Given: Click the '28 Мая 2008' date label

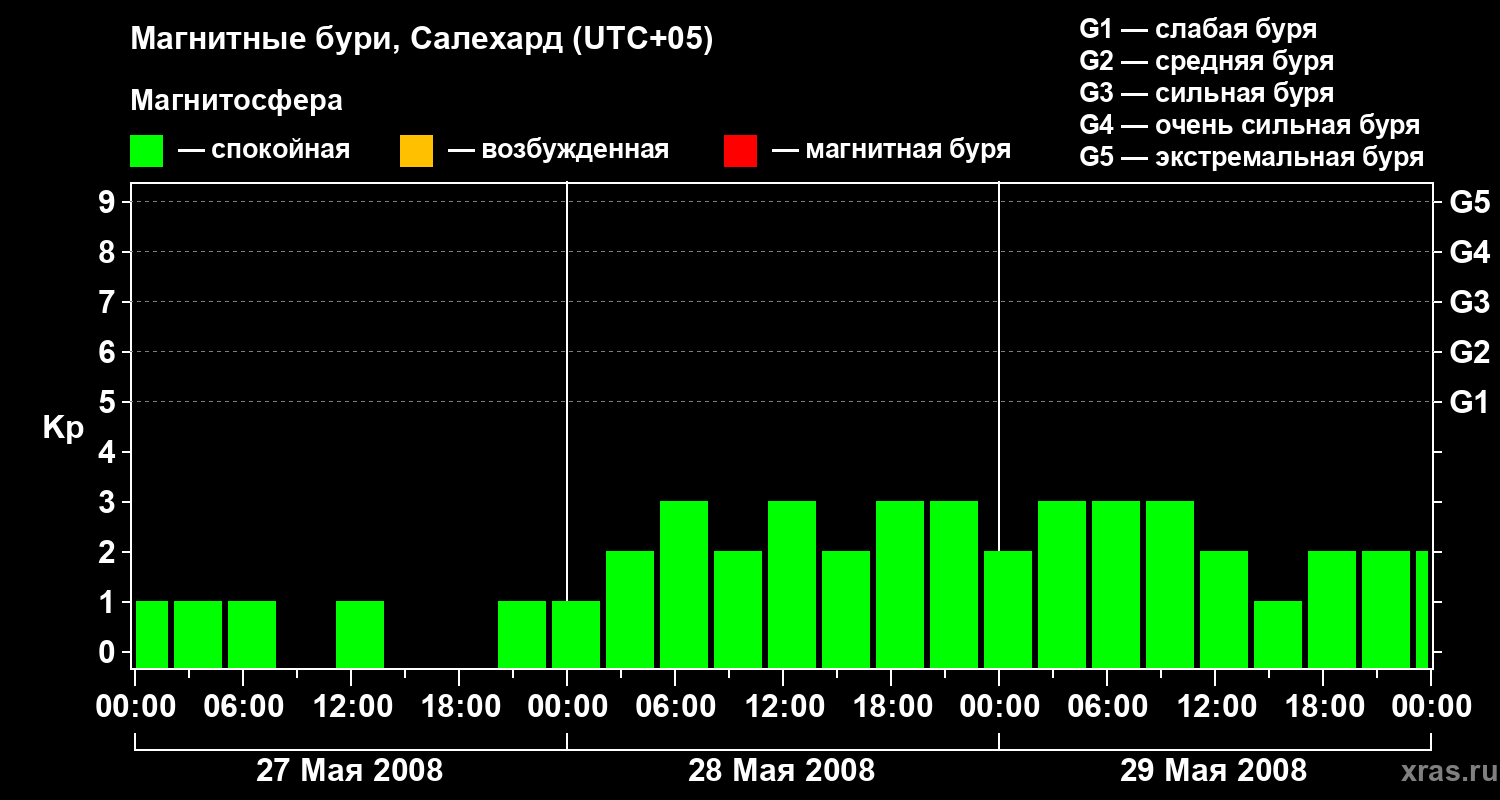Looking at the screenshot, I should click(x=782, y=771).
